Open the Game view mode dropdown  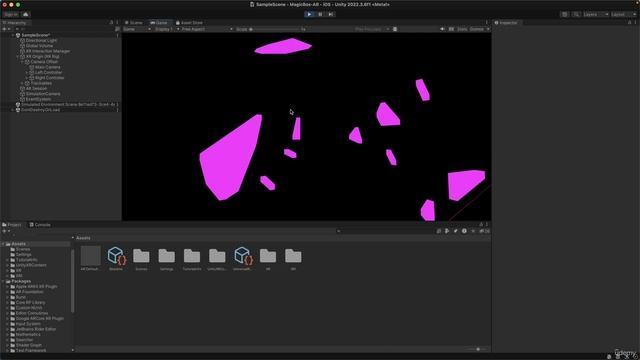pos(137,29)
